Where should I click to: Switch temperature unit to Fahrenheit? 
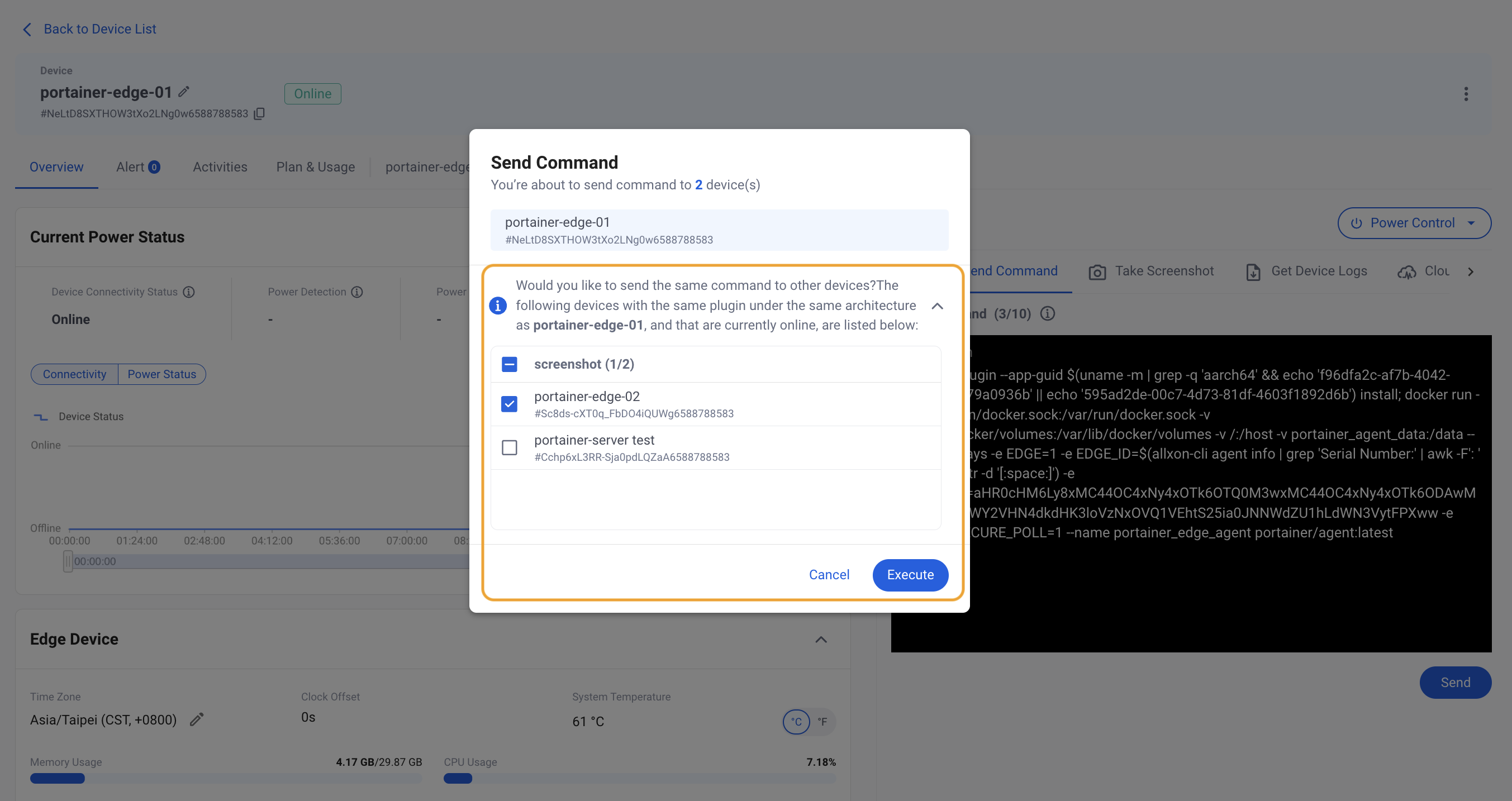[822, 722]
